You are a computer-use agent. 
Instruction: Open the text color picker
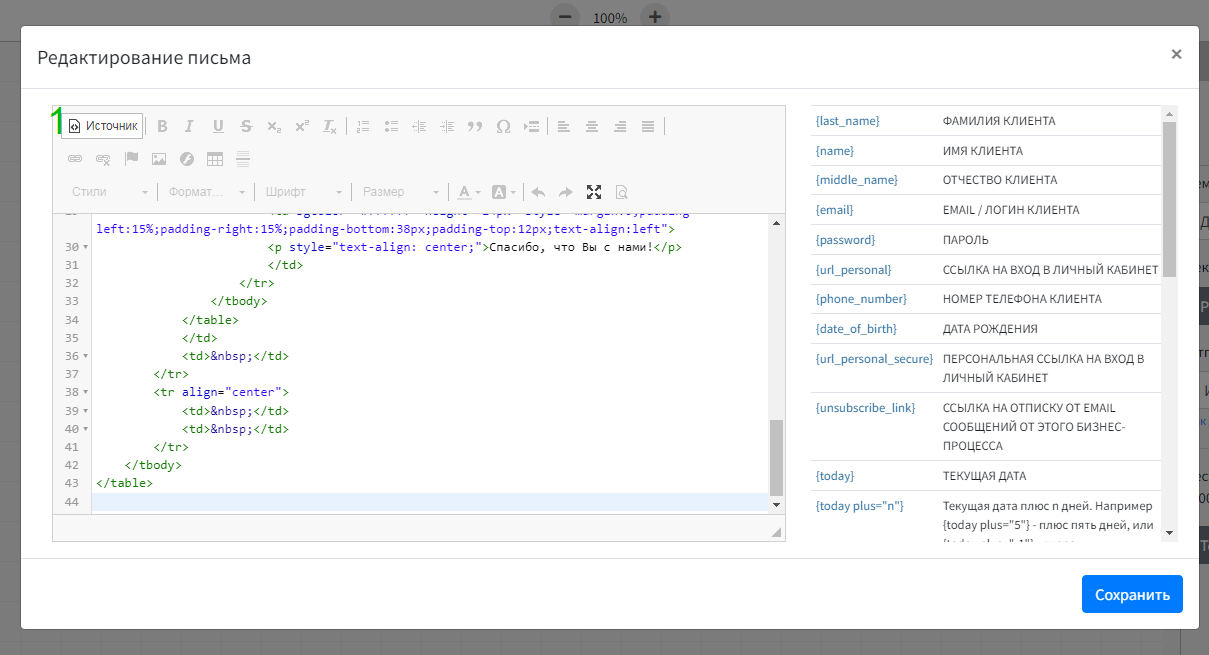[x=465, y=192]
